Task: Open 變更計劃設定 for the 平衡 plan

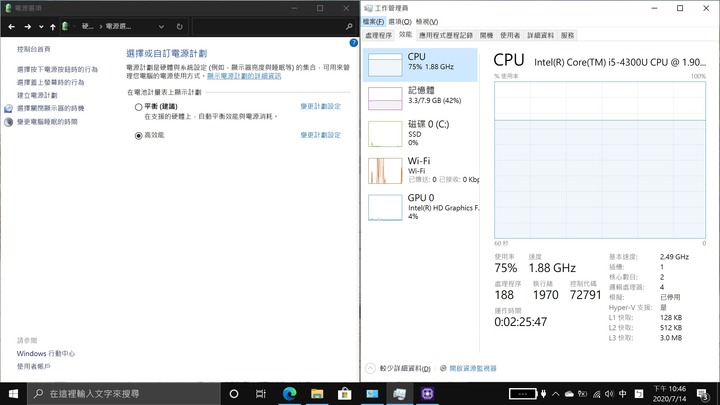Action: pyautogui.click(x=321, y=106)
